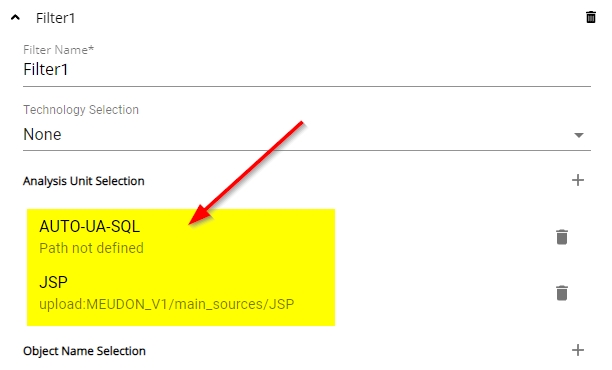Click dropdown arrow next to None
Viewport: 612px width, 370px height.
click(x=578, y=135)
